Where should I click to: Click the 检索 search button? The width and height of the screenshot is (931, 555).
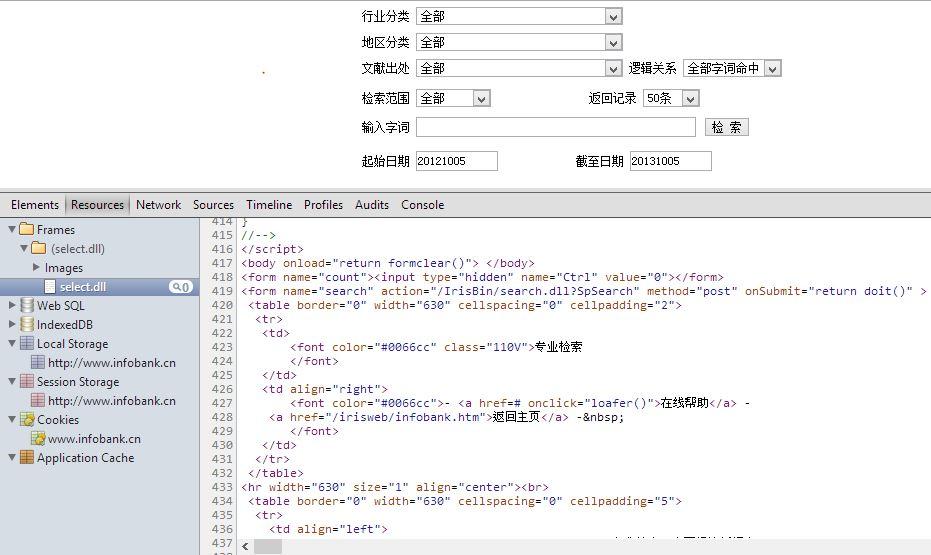point(727,127)
